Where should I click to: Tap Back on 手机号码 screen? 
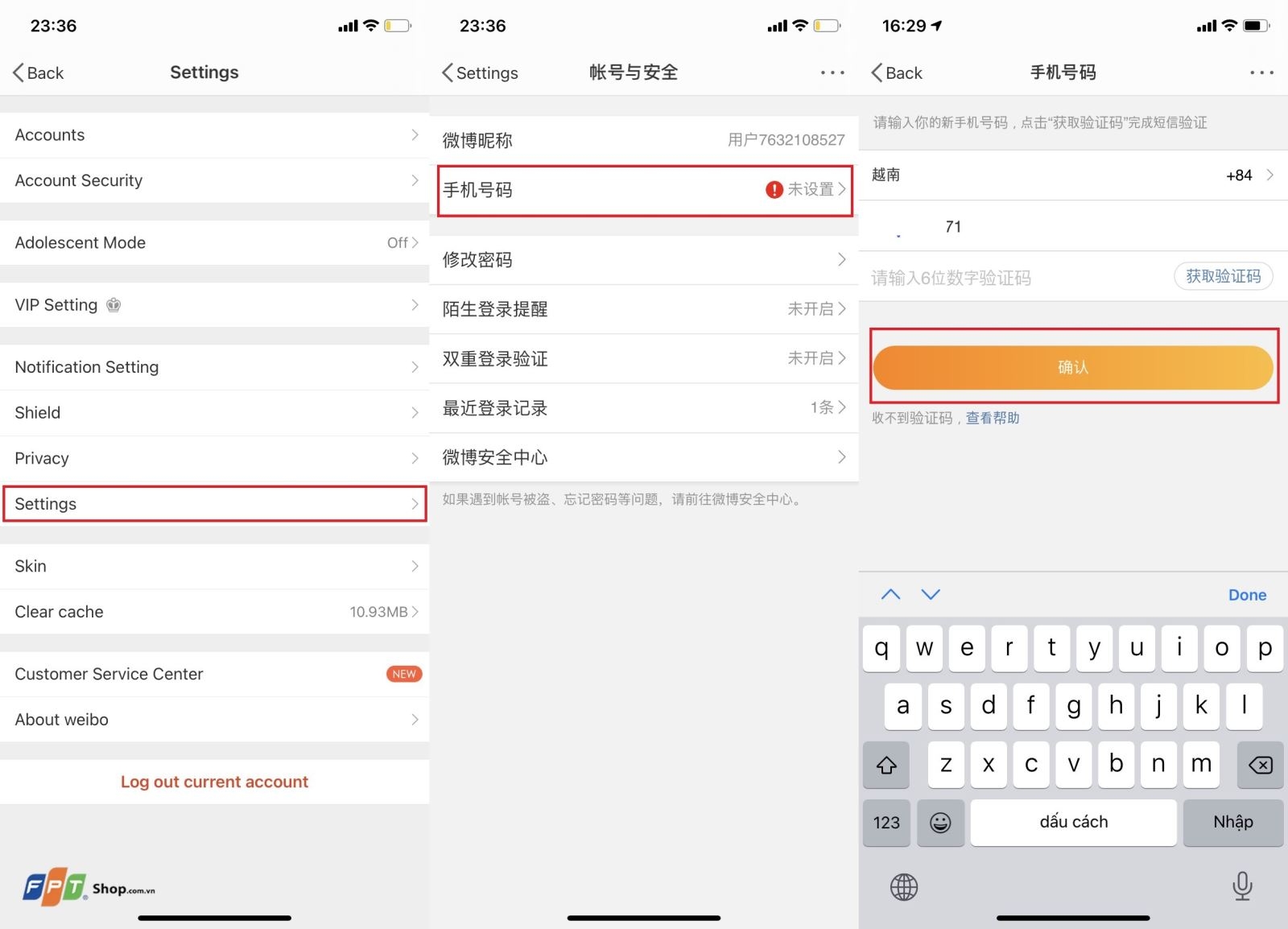897,72
